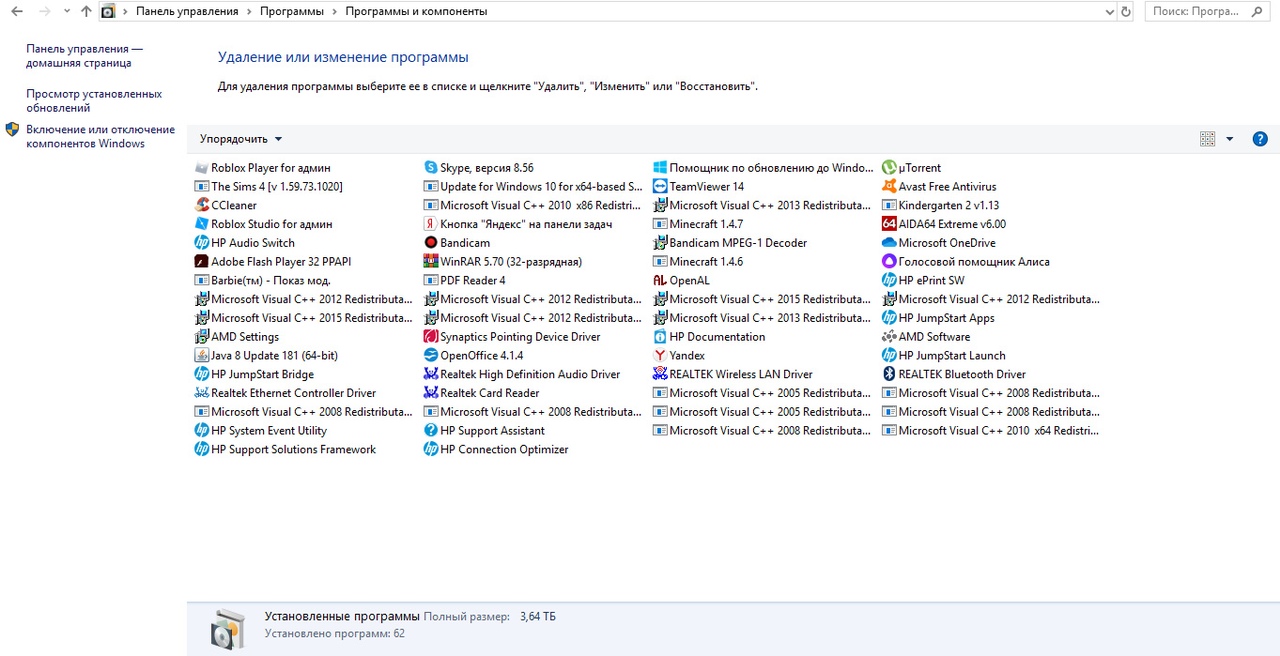Image resolution: width=1280 pixels, height=656 pixels.
Task: Select REALTEK Wireless LAN Driver entry
Action: [x=733, y=374]
